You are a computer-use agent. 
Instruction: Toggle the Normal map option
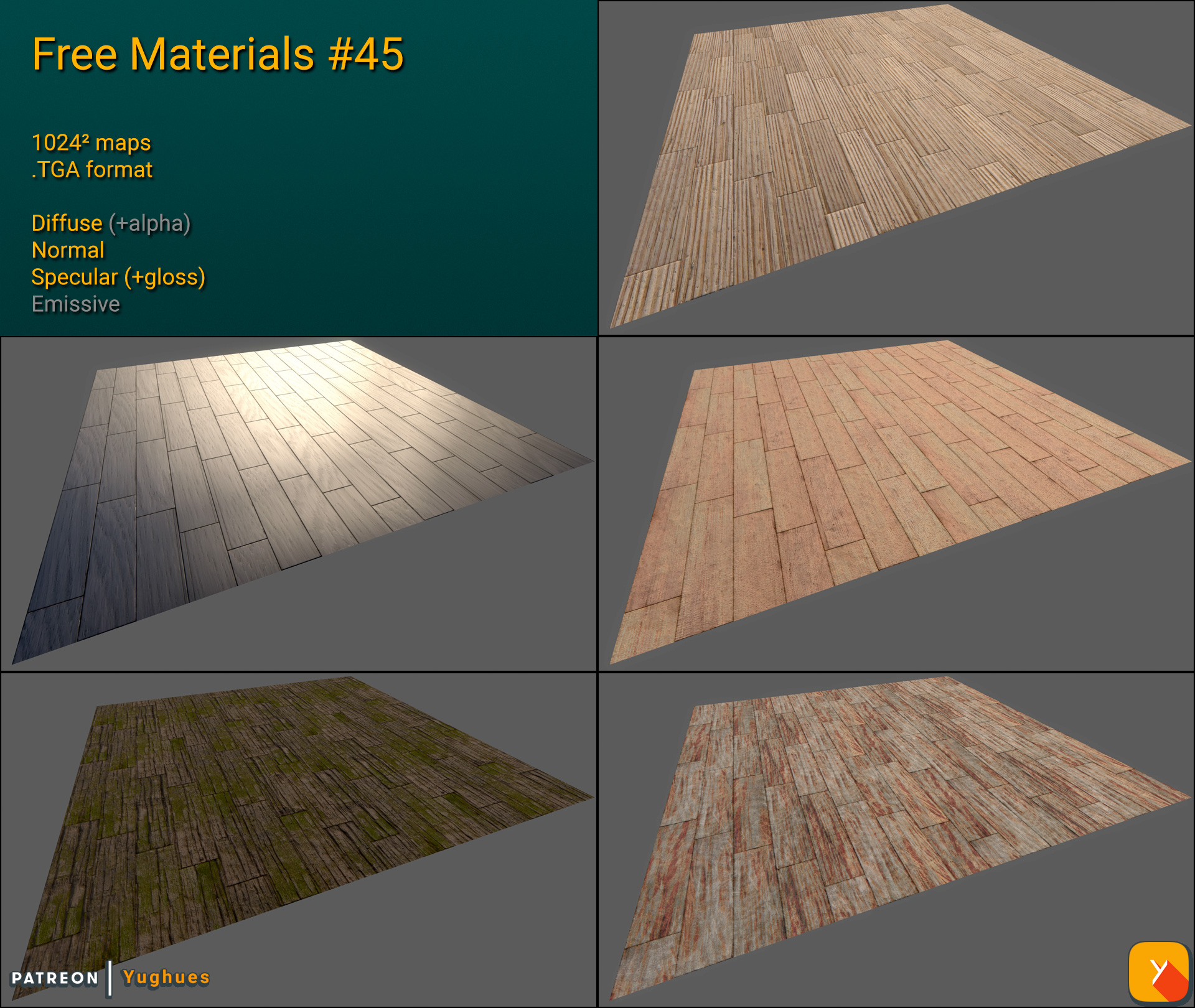[x=68, y=250]
